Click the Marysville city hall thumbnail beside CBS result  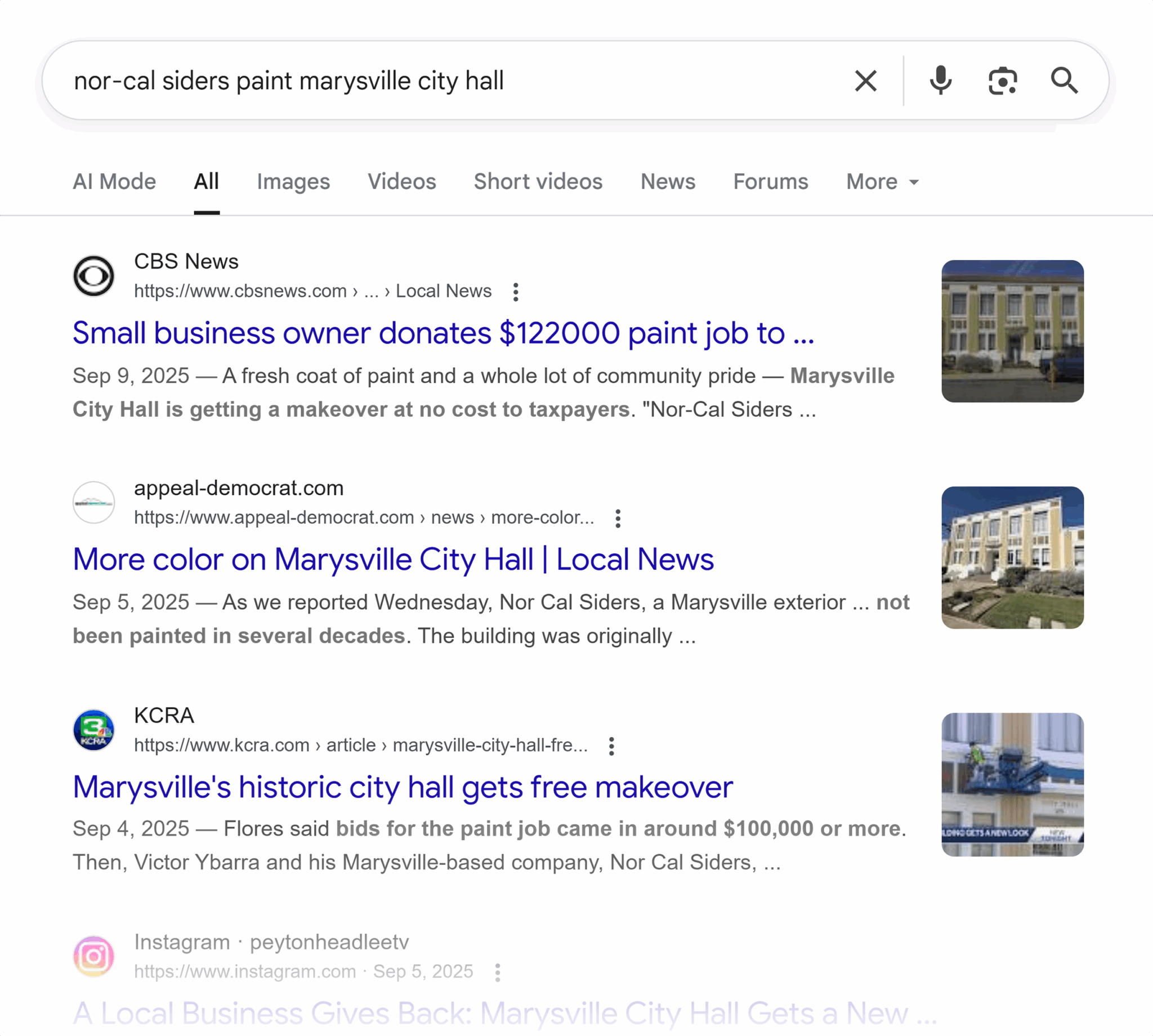tap(1012, 330)
